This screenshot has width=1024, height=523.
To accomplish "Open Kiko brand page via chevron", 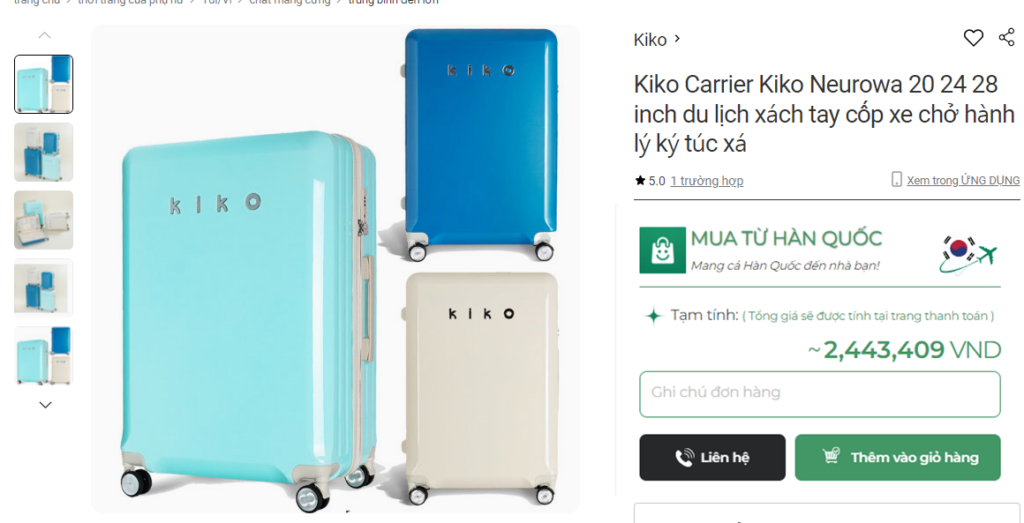I will (x=677, y=39).
